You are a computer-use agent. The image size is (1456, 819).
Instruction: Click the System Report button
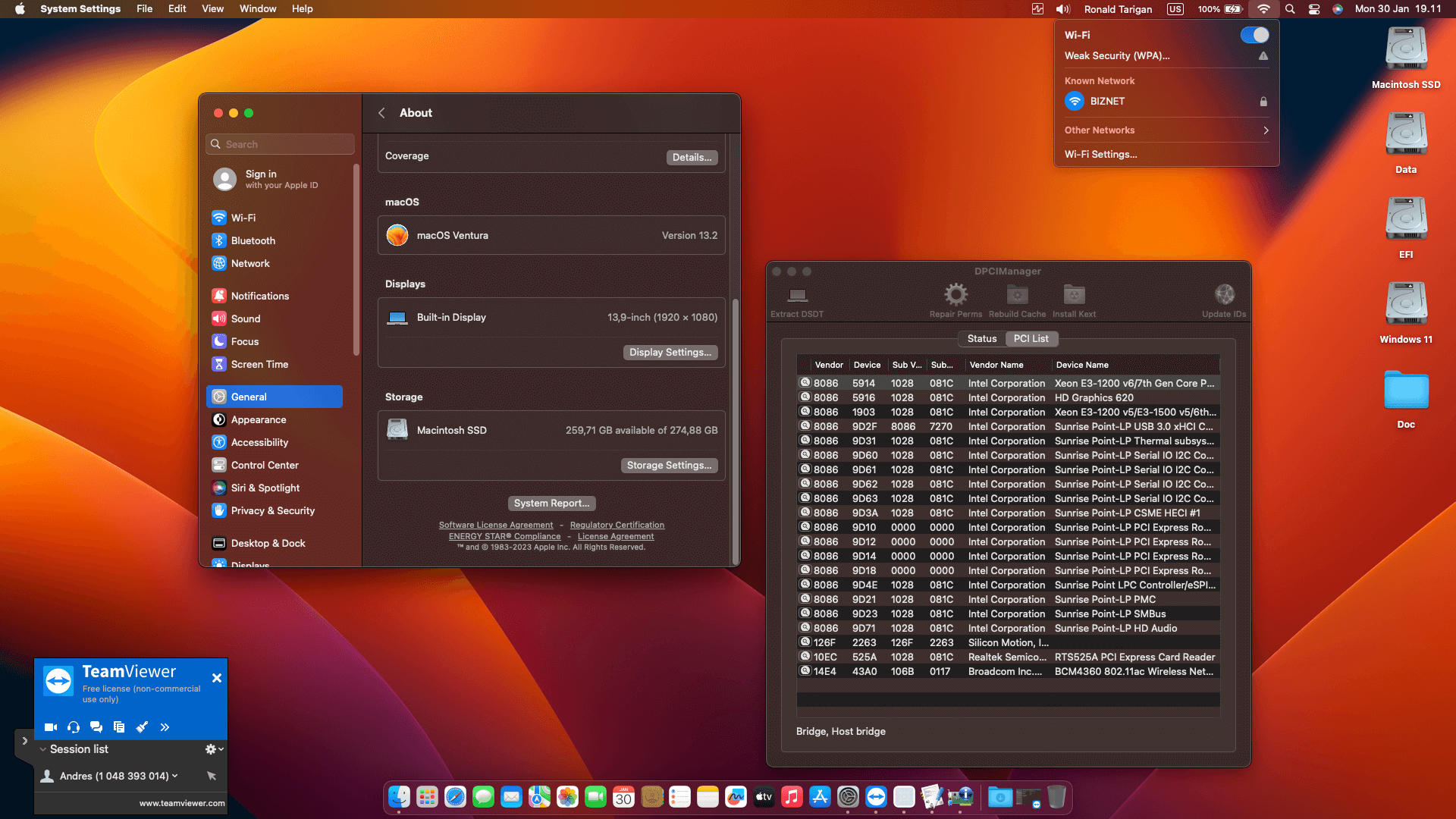pyautogui.click(x=551, y=503)
